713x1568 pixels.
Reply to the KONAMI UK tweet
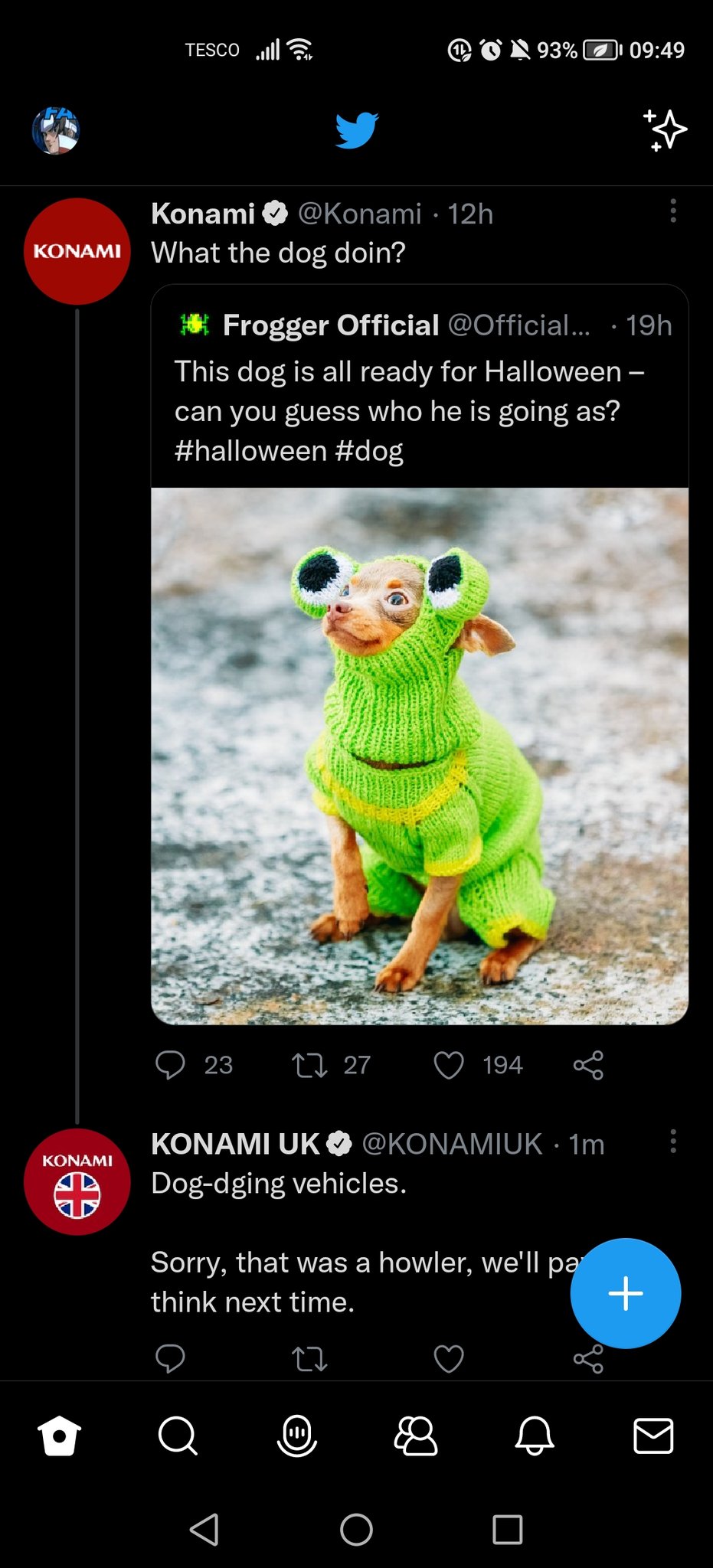tap(170, 1358)
